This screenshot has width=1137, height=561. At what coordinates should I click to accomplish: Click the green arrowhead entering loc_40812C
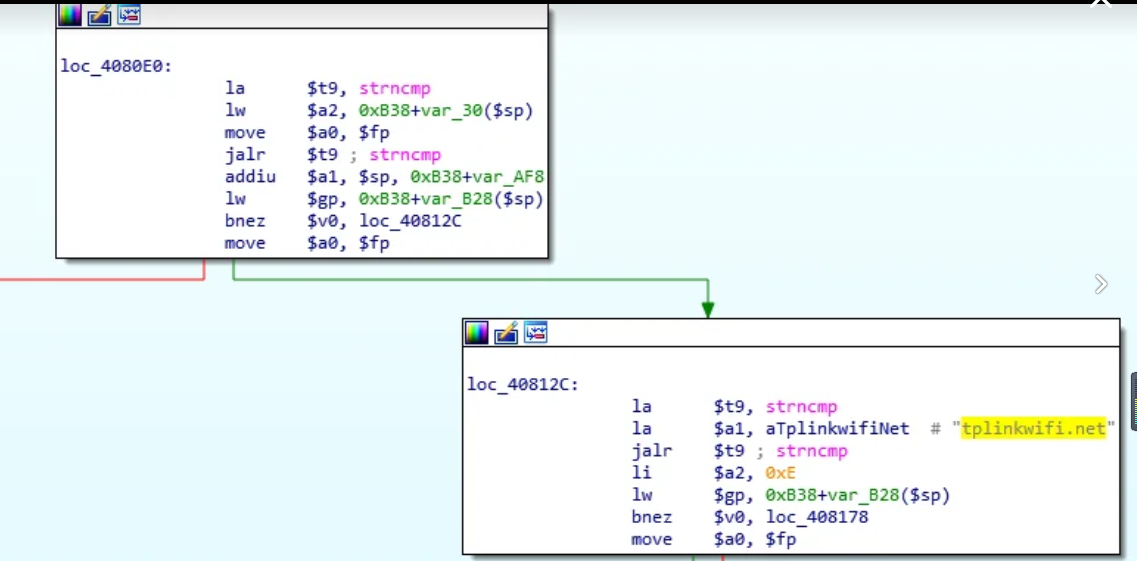tap(708, 310)
